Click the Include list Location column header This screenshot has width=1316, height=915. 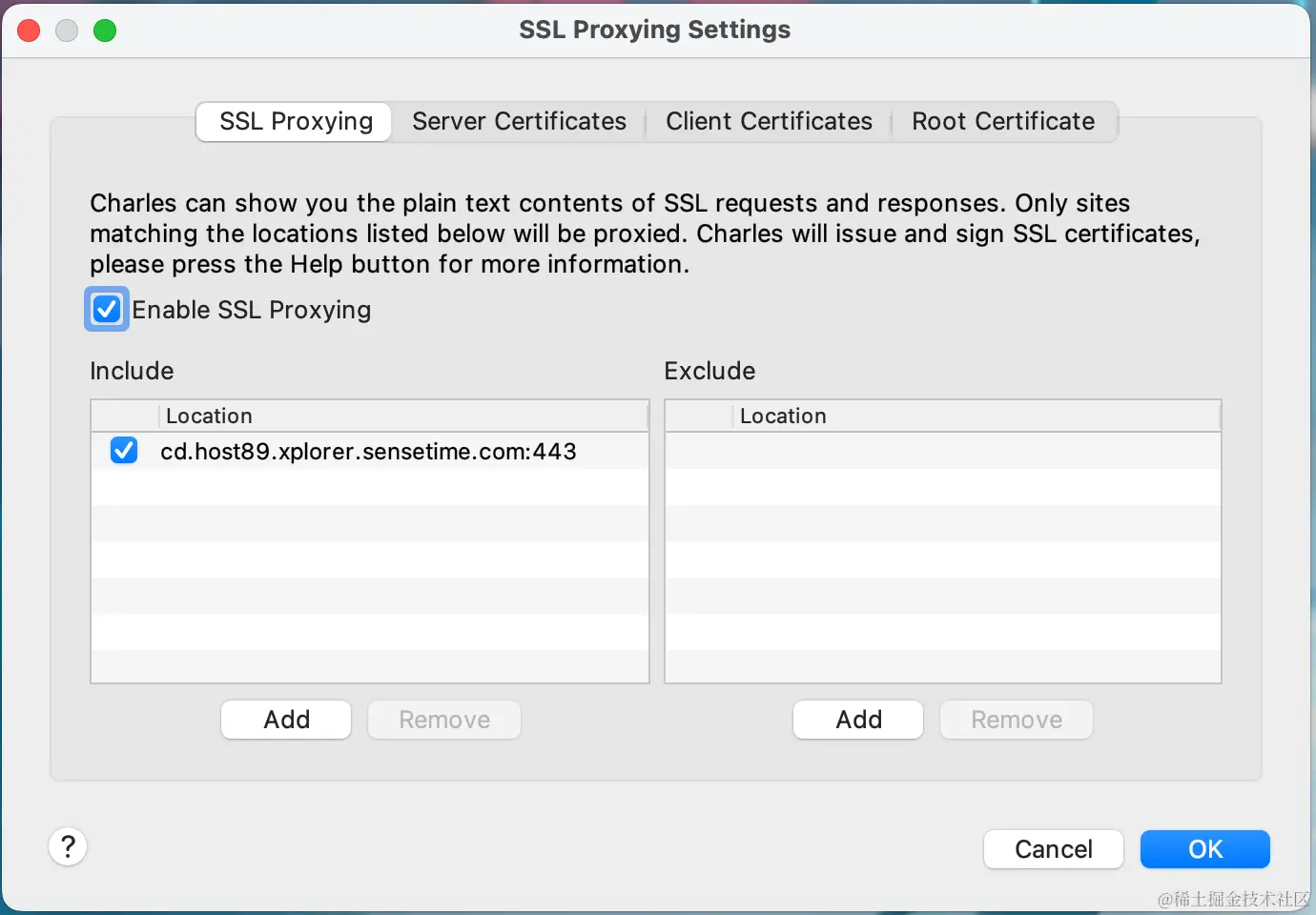pyautogui.click(x=403, y=416)
